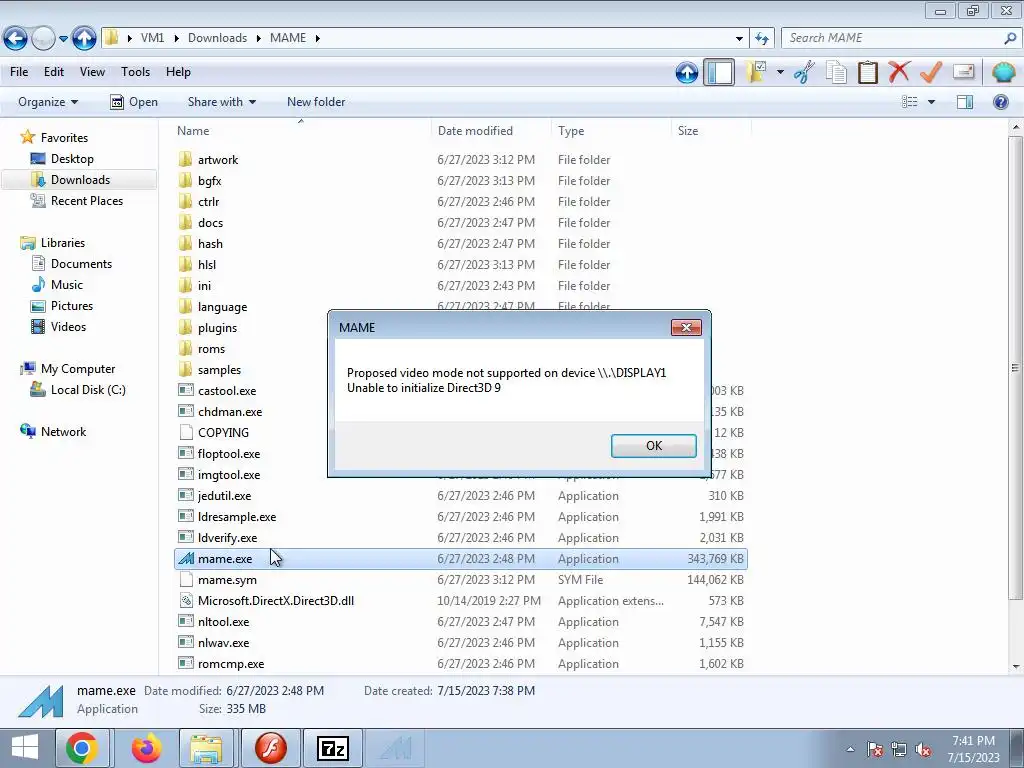
Task: Click the Cut scissors icon
Action: (x=804, y=72)
